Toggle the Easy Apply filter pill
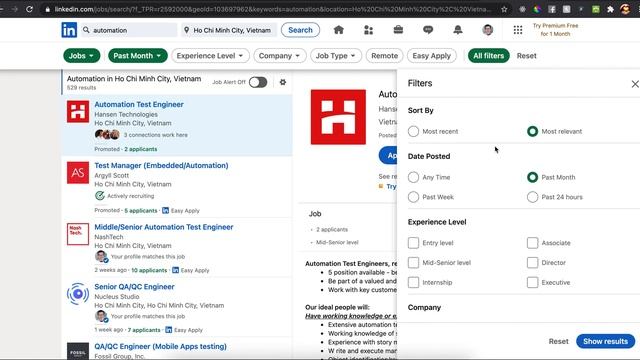The image size is (640, 360). click(x=431, y=56)
